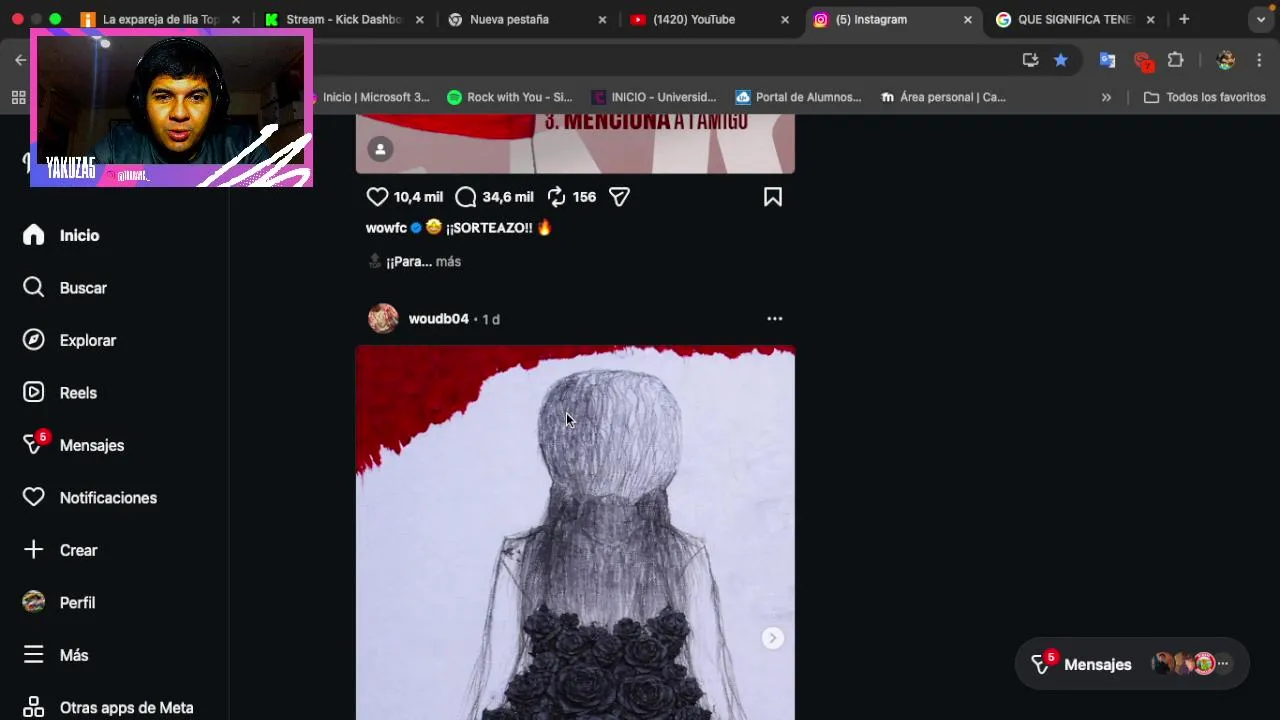
Task: Toggle the bookmark star for this page
Action: [1061, 60]
